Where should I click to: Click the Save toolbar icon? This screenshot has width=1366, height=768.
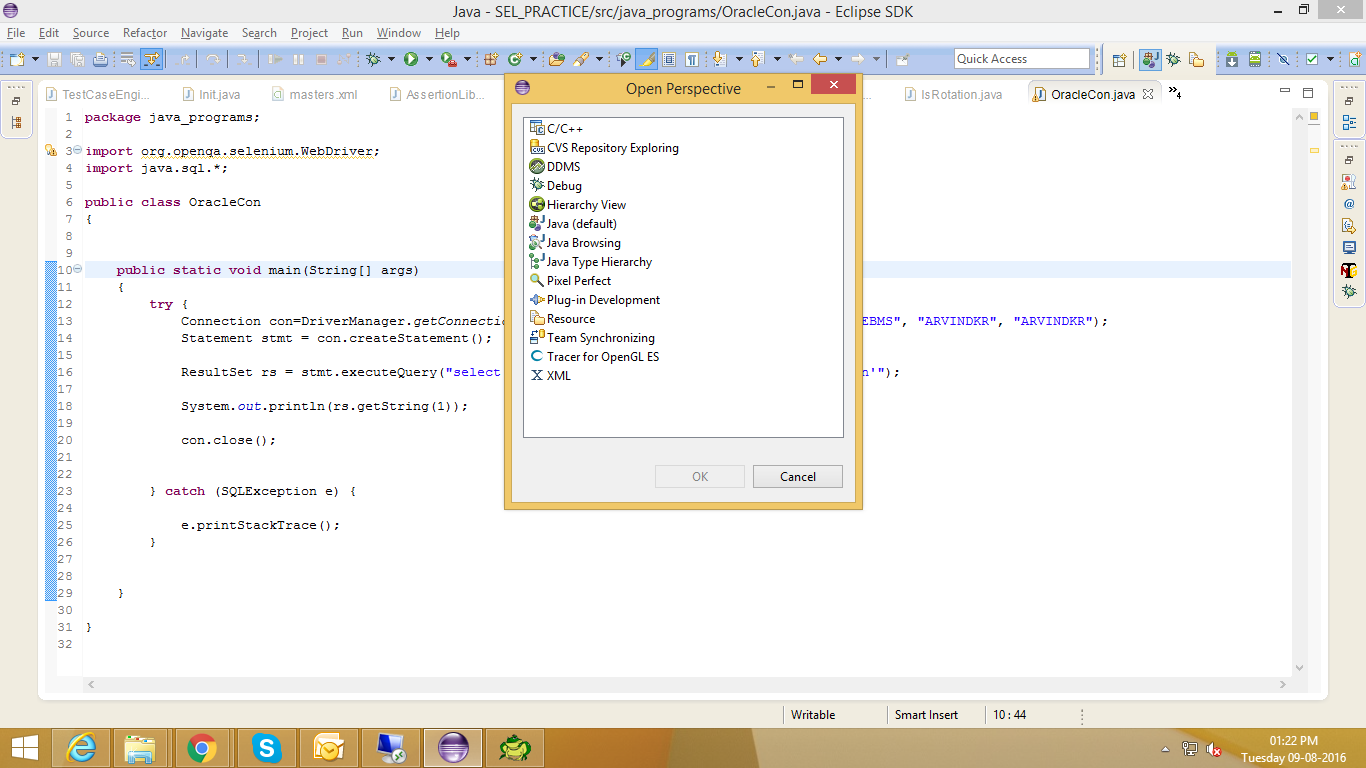54,59
